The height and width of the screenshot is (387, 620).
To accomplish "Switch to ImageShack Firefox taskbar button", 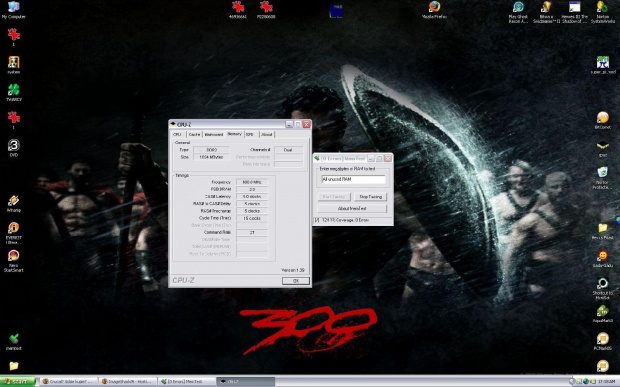I will (x=128, y=381).
